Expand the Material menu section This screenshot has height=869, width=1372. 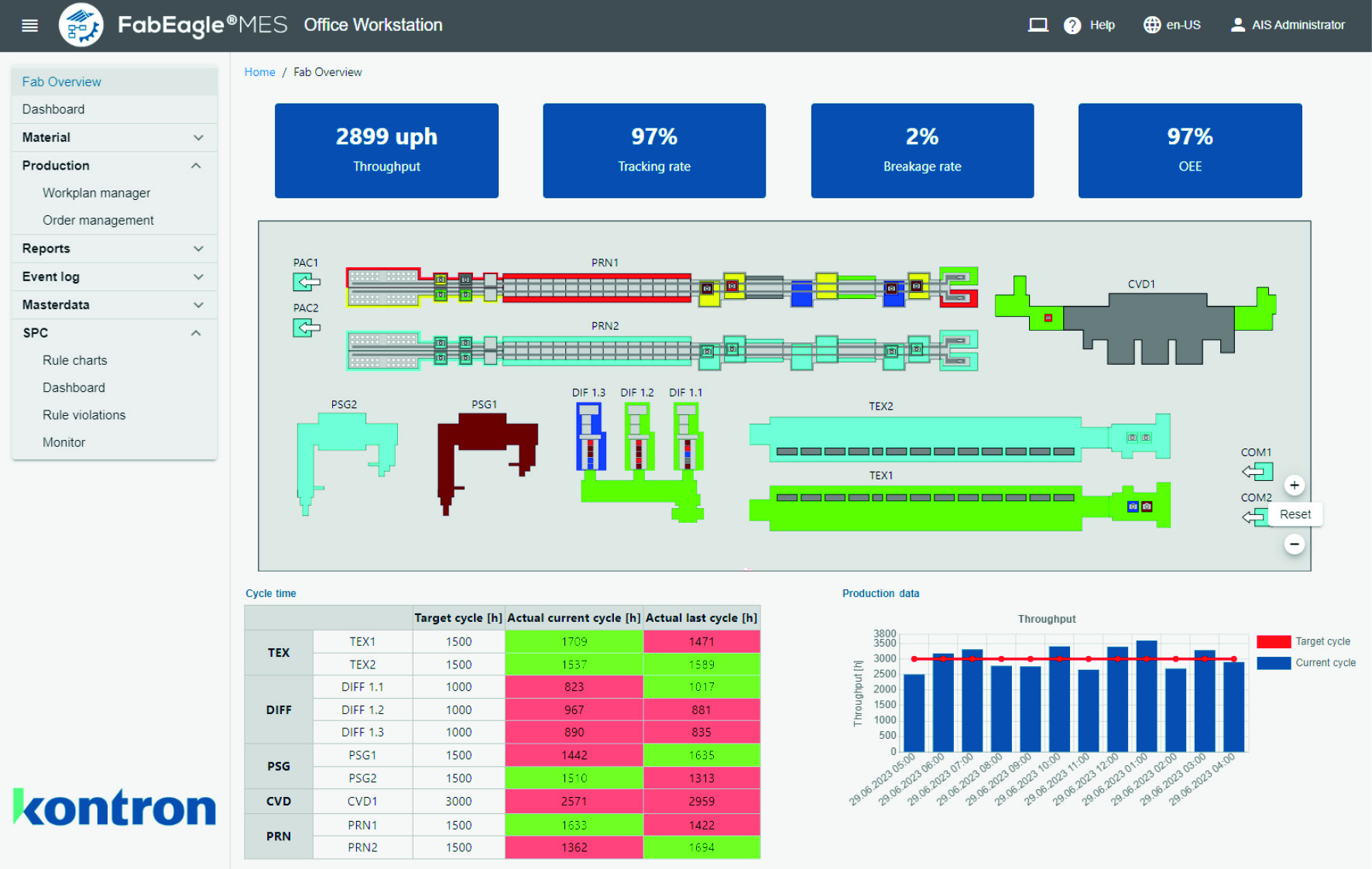pyautogui.click(x=114, y=138)
